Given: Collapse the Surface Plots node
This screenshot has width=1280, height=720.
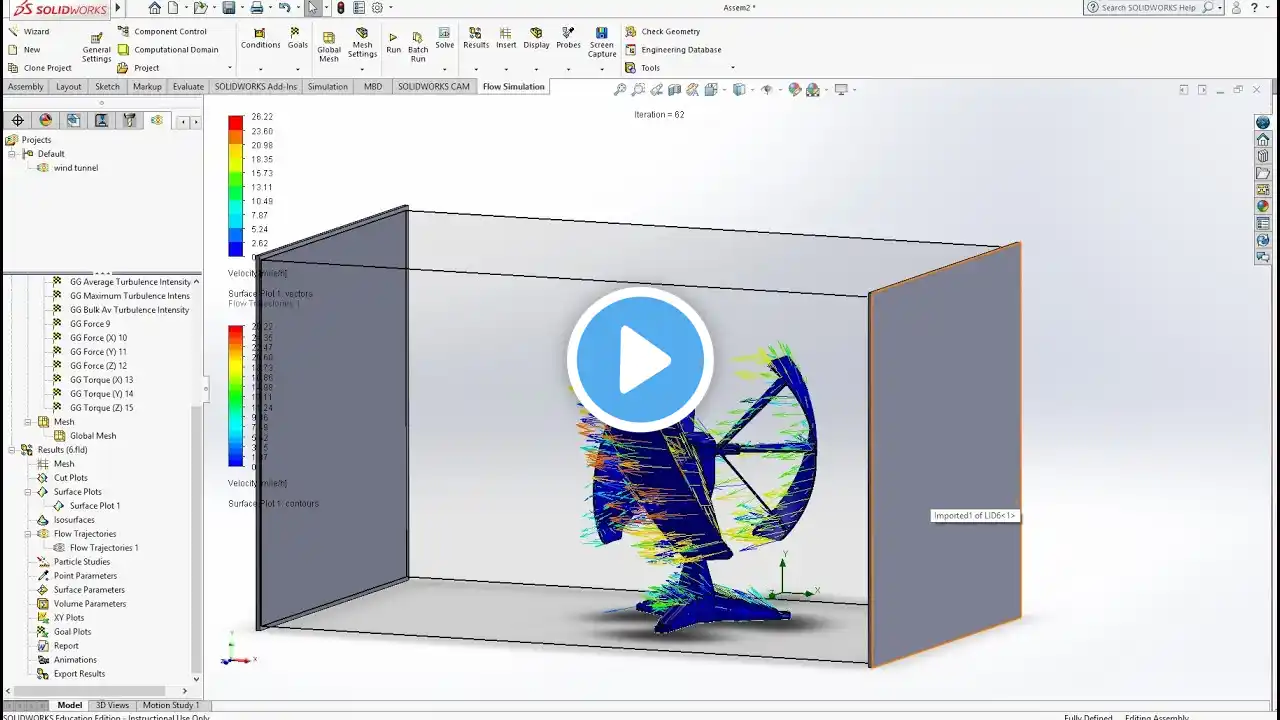Looking at the screenshot, I should point(28,492).
